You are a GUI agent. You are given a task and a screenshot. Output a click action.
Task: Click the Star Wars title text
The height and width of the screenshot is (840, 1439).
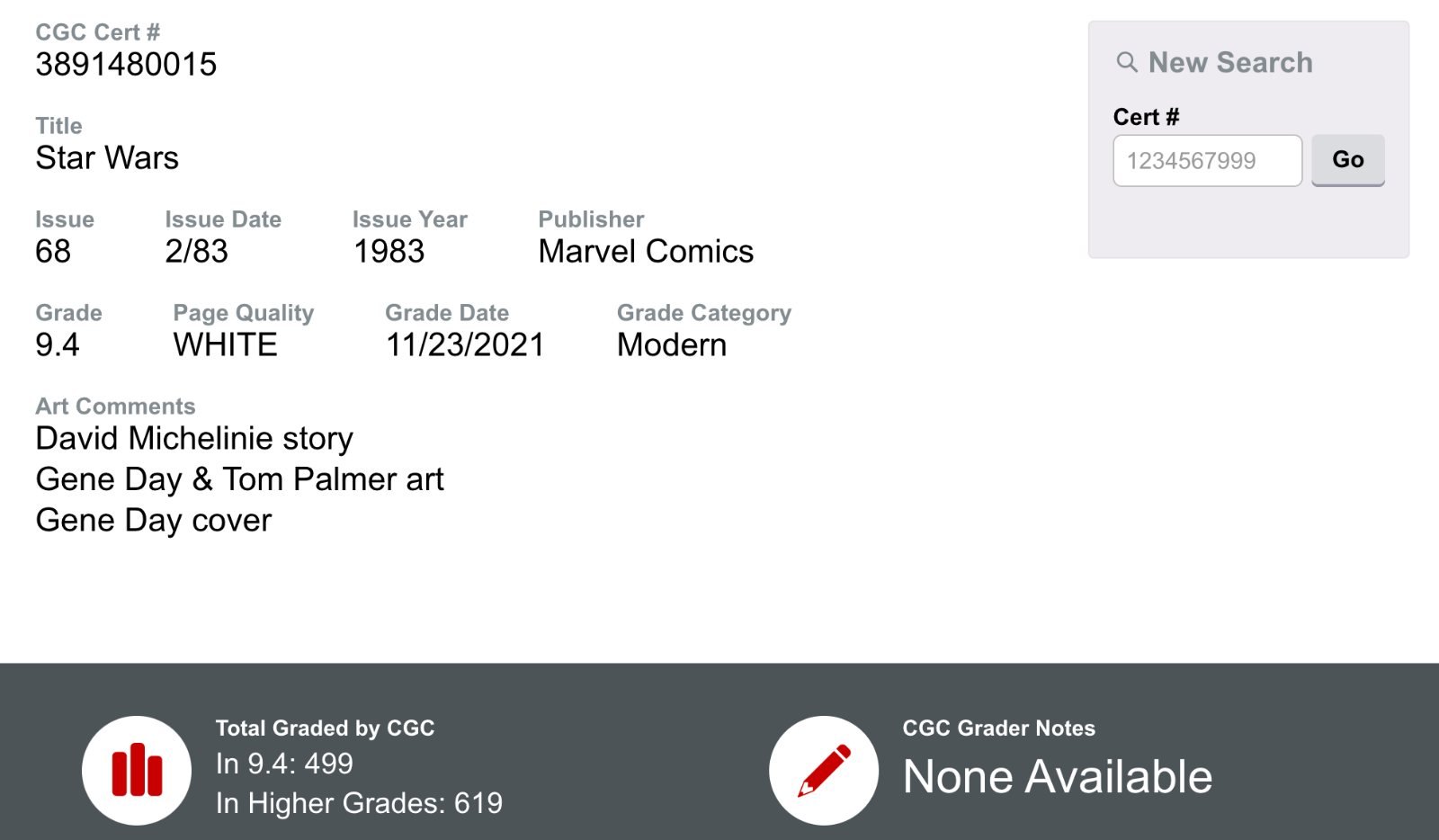[x=107, y=158]
